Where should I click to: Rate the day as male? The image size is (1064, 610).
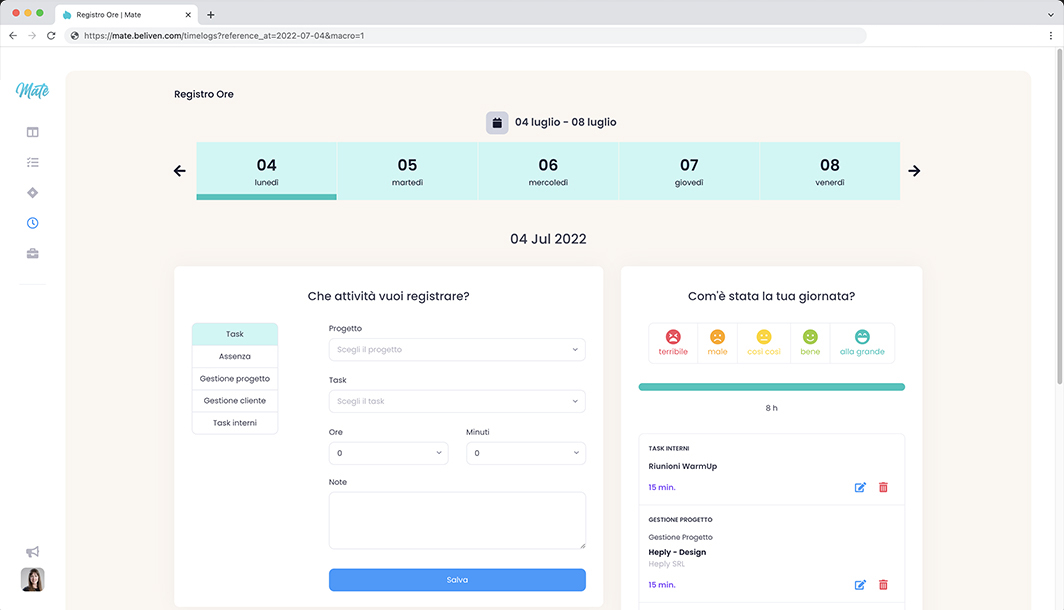(717, 343)
